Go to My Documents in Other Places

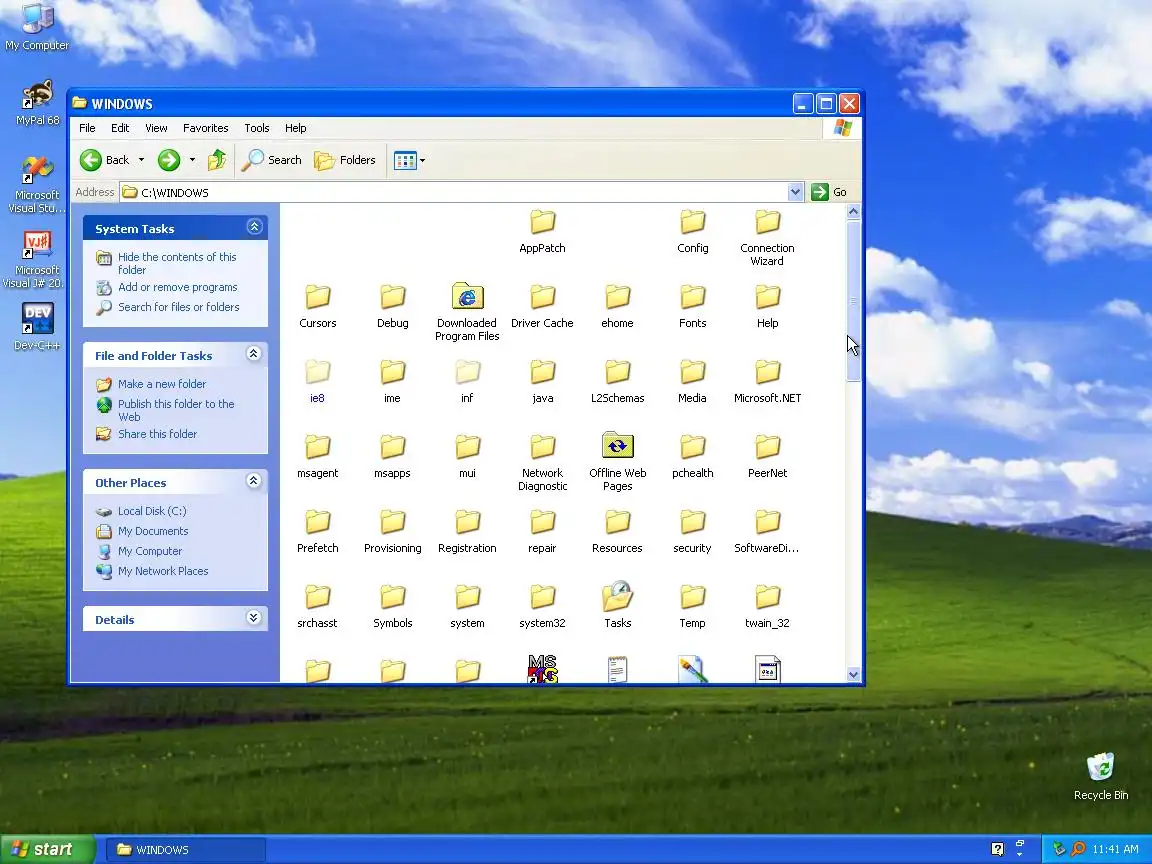(x=153, y=531)
